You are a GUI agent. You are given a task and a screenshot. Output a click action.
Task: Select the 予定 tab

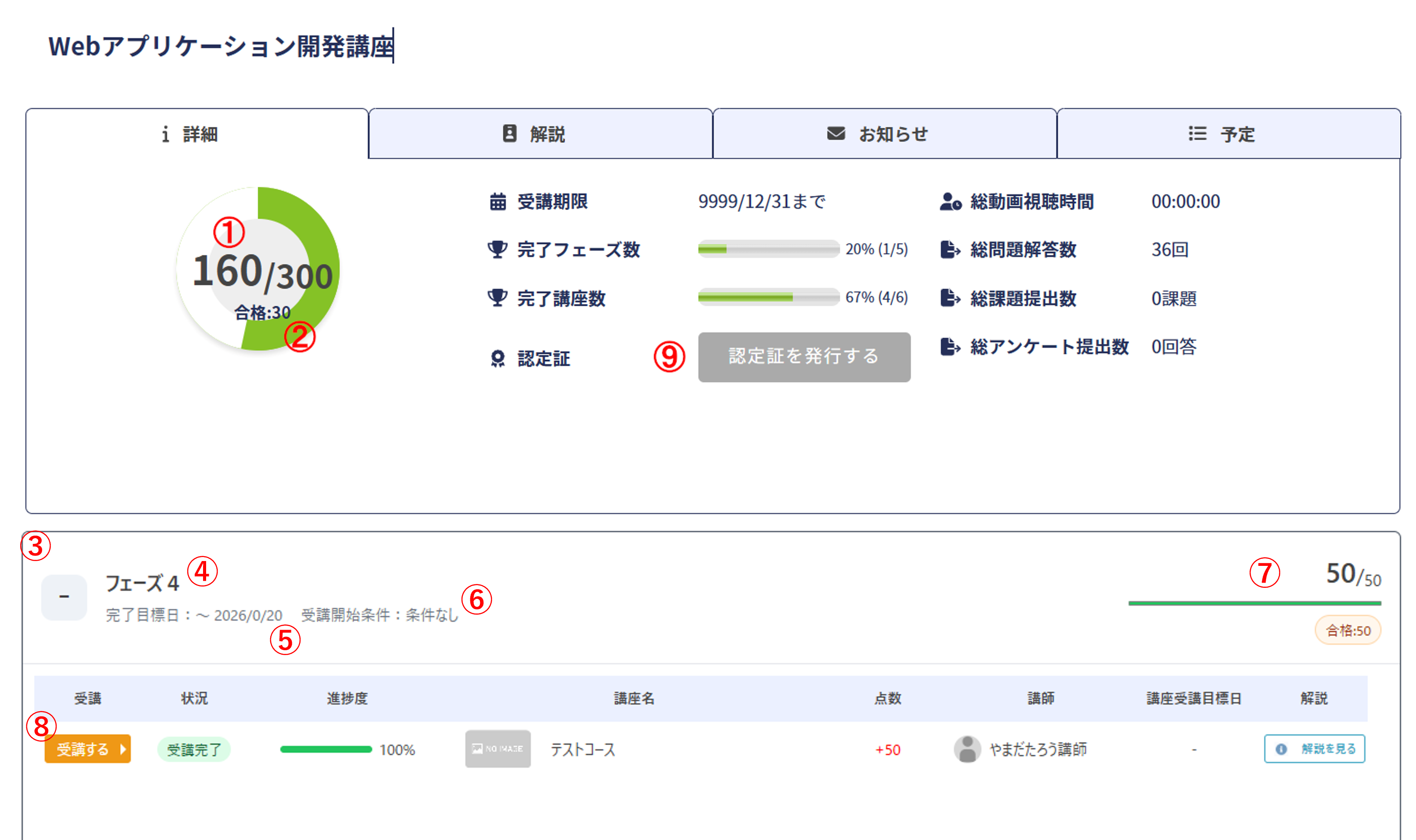click(x=1228, y=134)
